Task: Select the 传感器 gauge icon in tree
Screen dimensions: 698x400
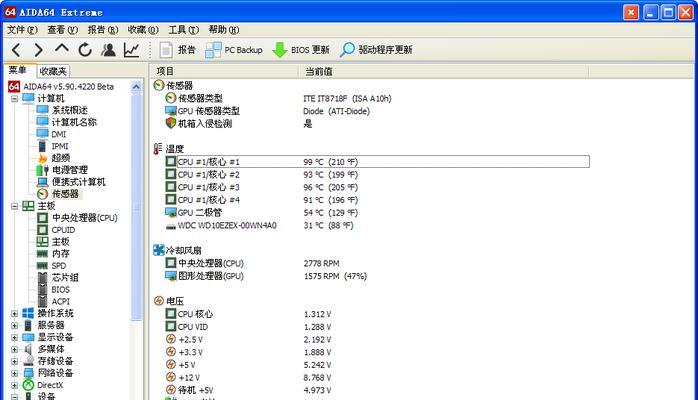Action: coord(43,194)
